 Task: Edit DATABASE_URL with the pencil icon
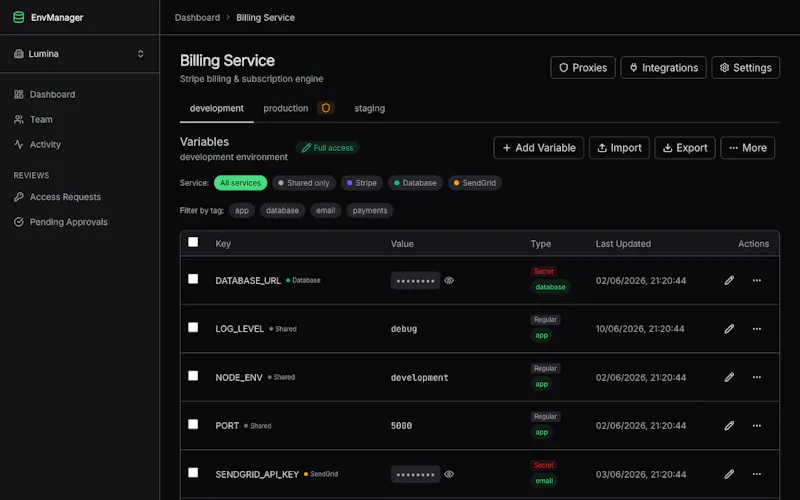[x=729, y=280]
